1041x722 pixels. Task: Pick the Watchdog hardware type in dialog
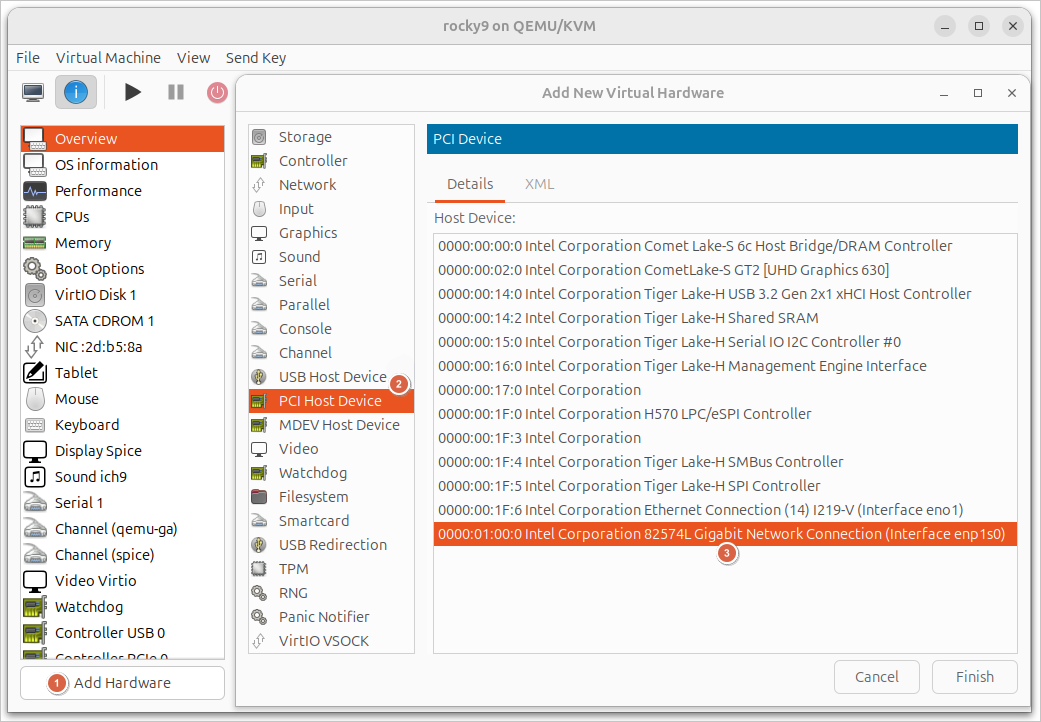point(313,473)
